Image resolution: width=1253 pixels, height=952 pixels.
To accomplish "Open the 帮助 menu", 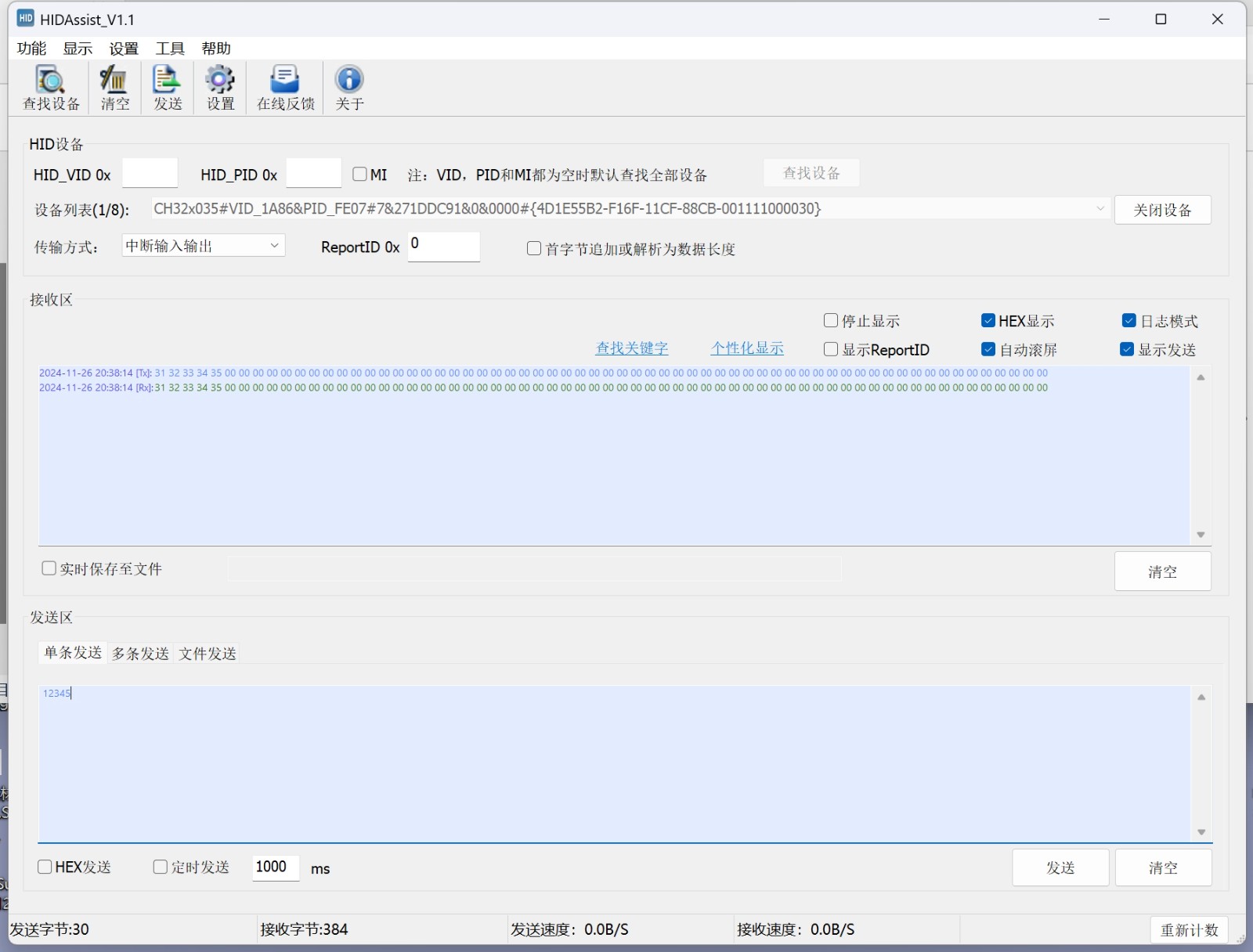I will [x=216, y=49].
